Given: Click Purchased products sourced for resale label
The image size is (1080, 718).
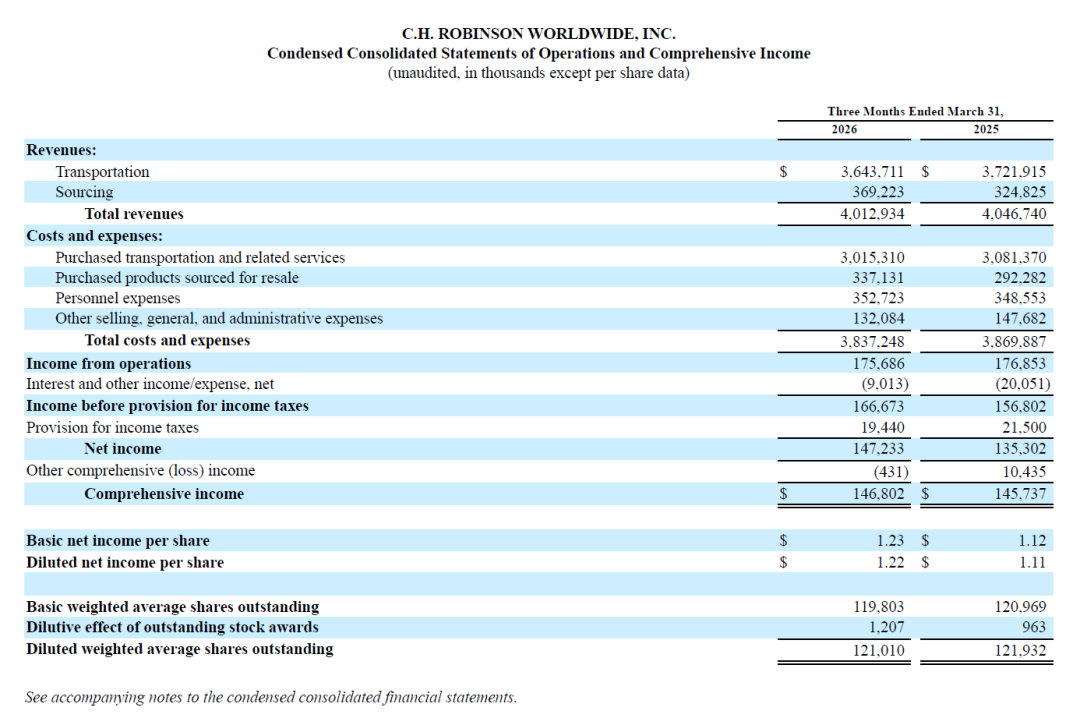Looking at the screenshot, I should tap(177, 278).
